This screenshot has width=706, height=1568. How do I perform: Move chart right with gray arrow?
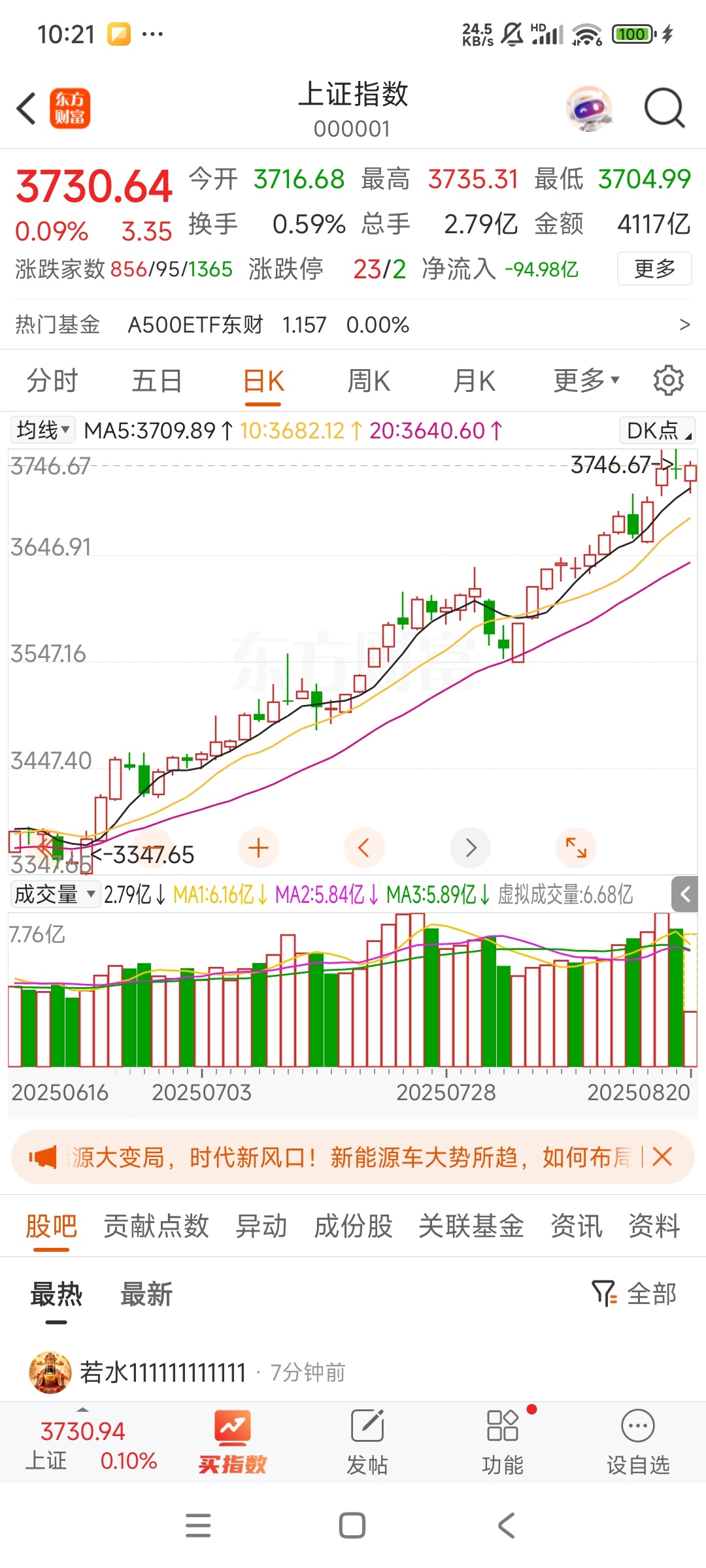click(x=471, y=848)
